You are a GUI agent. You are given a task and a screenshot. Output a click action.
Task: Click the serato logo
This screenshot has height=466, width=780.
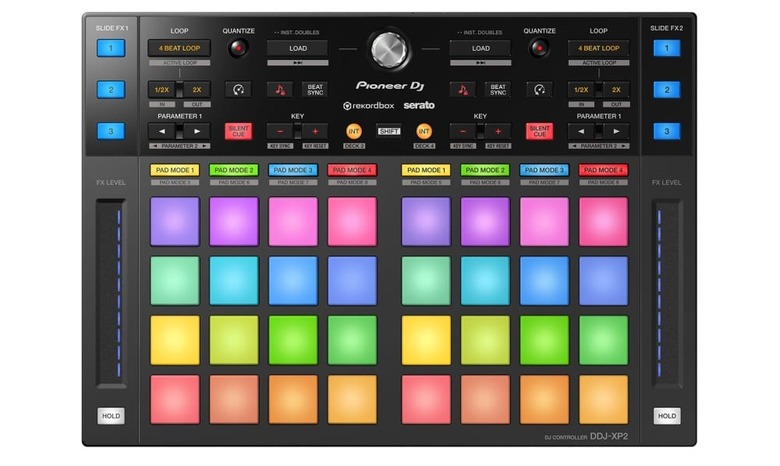coord(419,105)
